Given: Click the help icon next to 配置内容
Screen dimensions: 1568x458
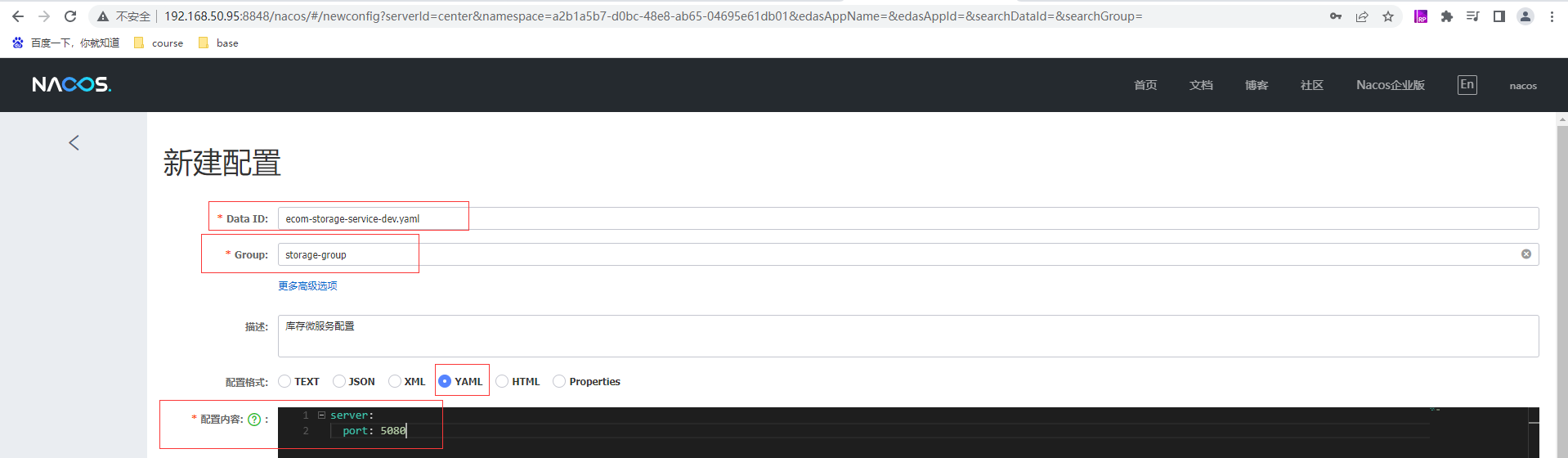Looking at the screenshot, I should tap(254, 420).
